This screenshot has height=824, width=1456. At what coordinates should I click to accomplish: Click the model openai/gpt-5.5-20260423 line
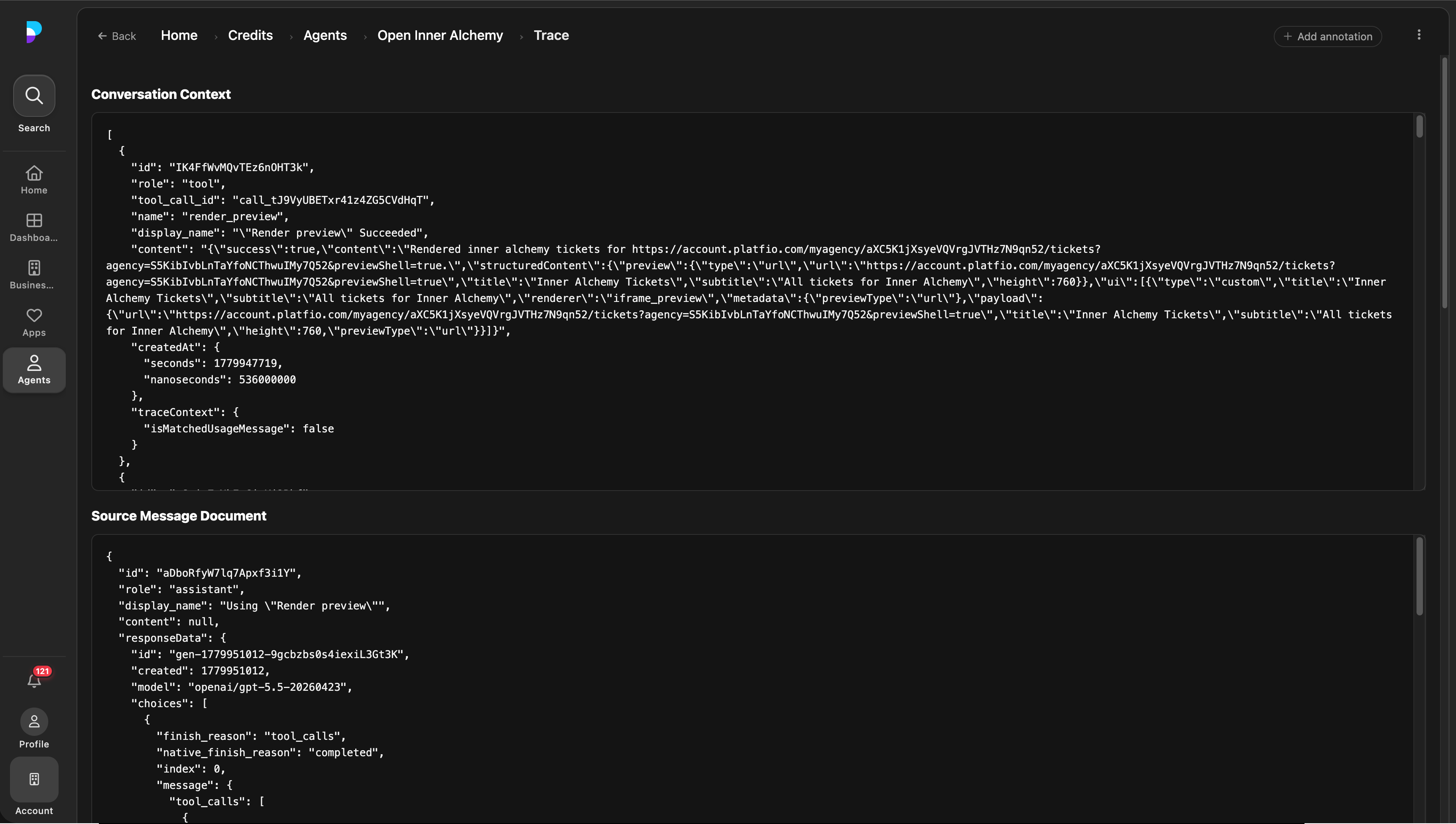point(242,688)
